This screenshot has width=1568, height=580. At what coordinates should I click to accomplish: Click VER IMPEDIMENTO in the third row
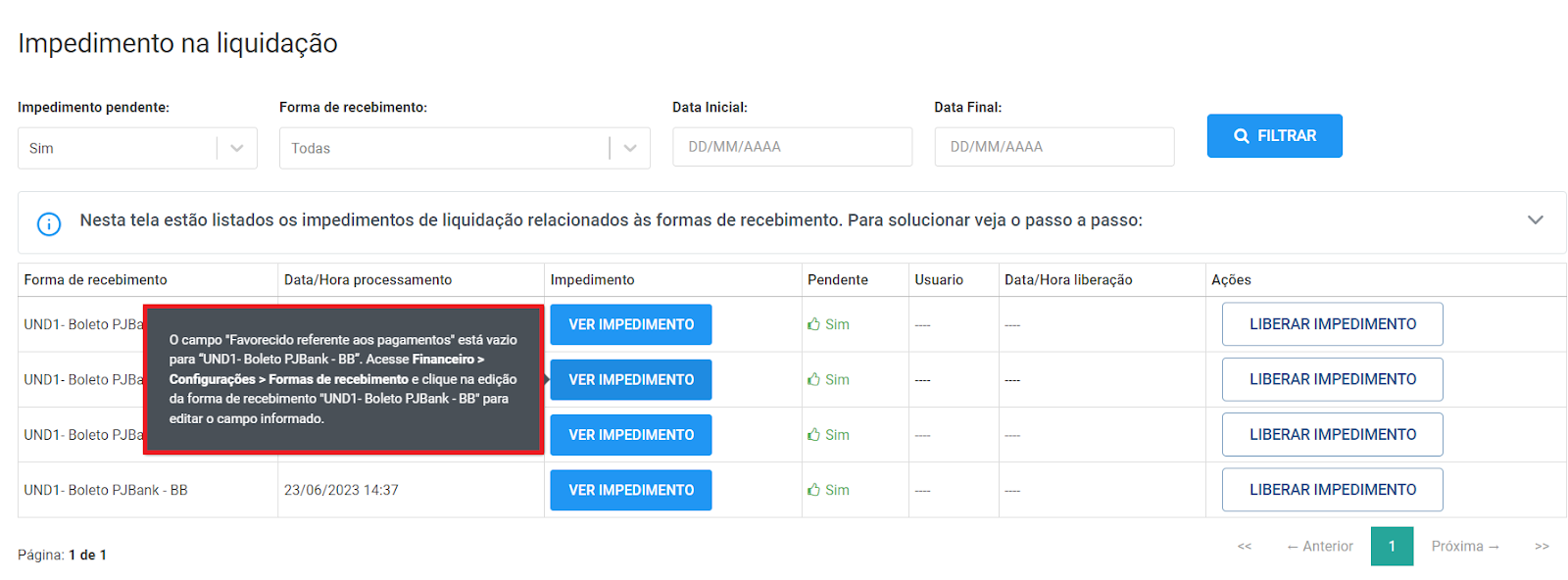click(x=631, y=435)
